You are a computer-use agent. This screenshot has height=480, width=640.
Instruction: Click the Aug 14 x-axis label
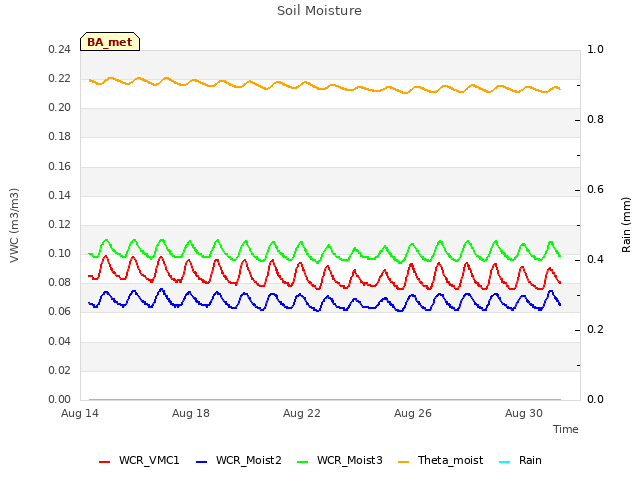tap(80, 413)
